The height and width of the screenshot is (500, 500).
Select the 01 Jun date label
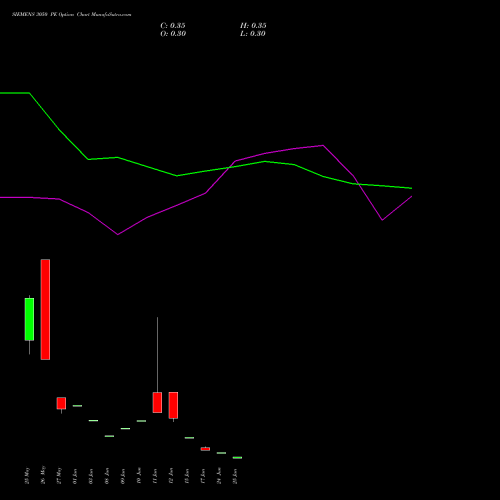[75, 476]
